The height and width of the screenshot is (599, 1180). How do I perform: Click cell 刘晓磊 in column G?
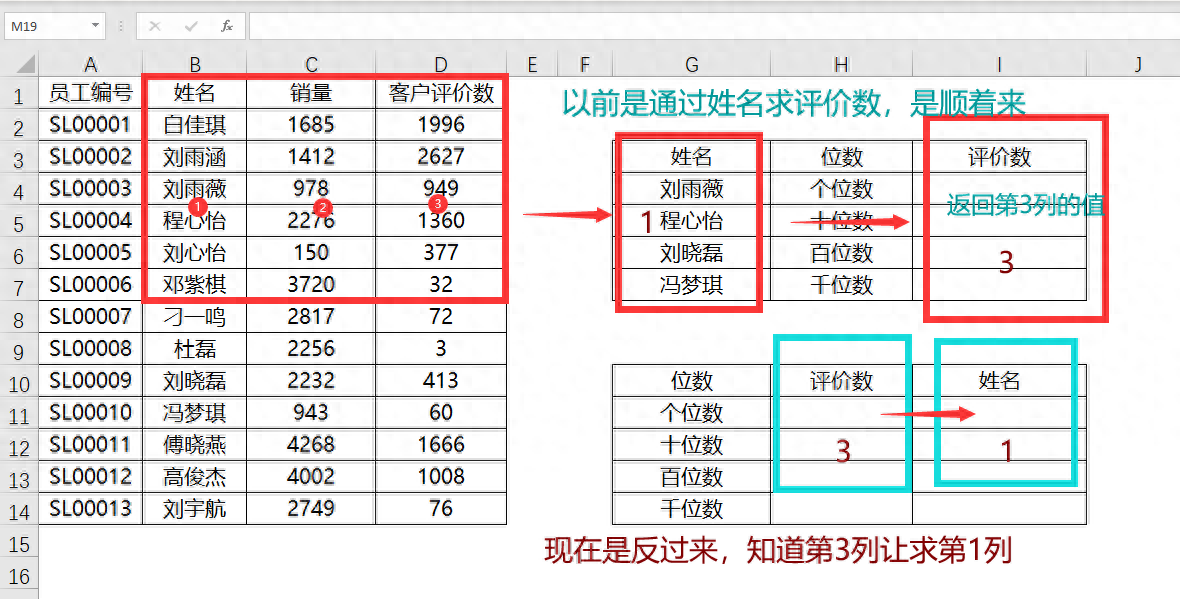click(x=692, y=253)
